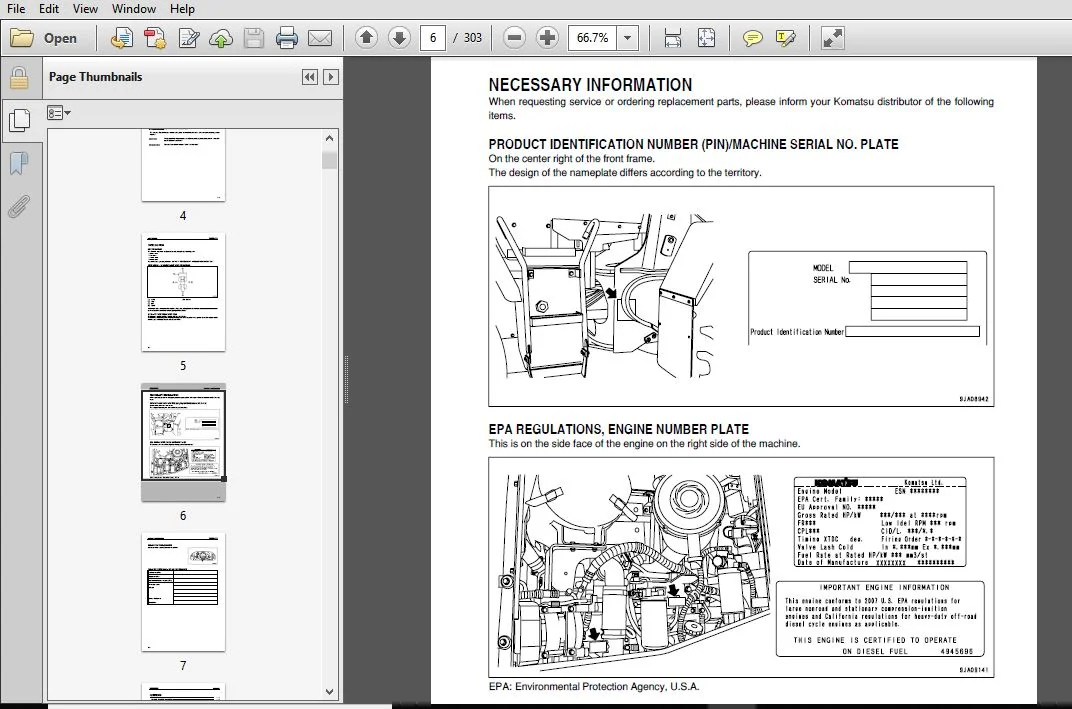Viewport: 1072px width, 709px height.
Task: Click the save floppy disk icon
Action: coord(254,38)
